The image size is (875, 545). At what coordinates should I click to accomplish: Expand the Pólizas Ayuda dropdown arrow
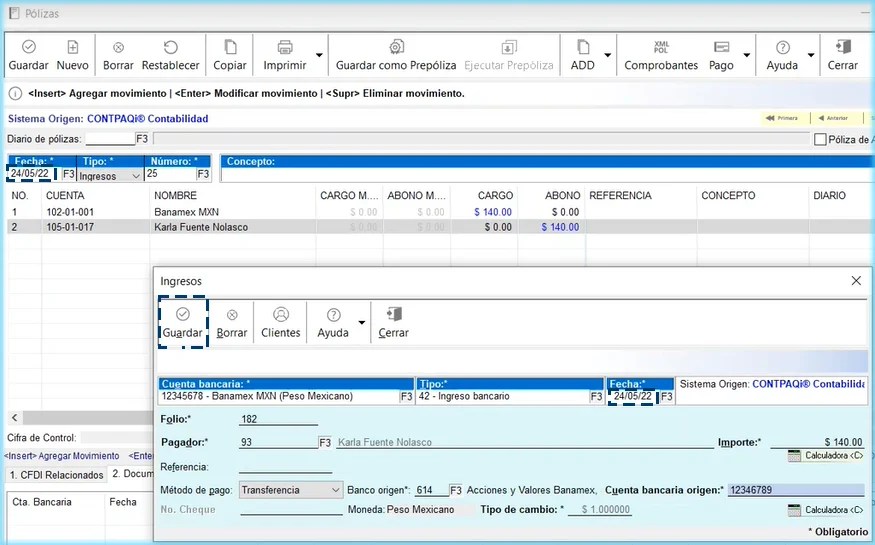click(811, 55)
